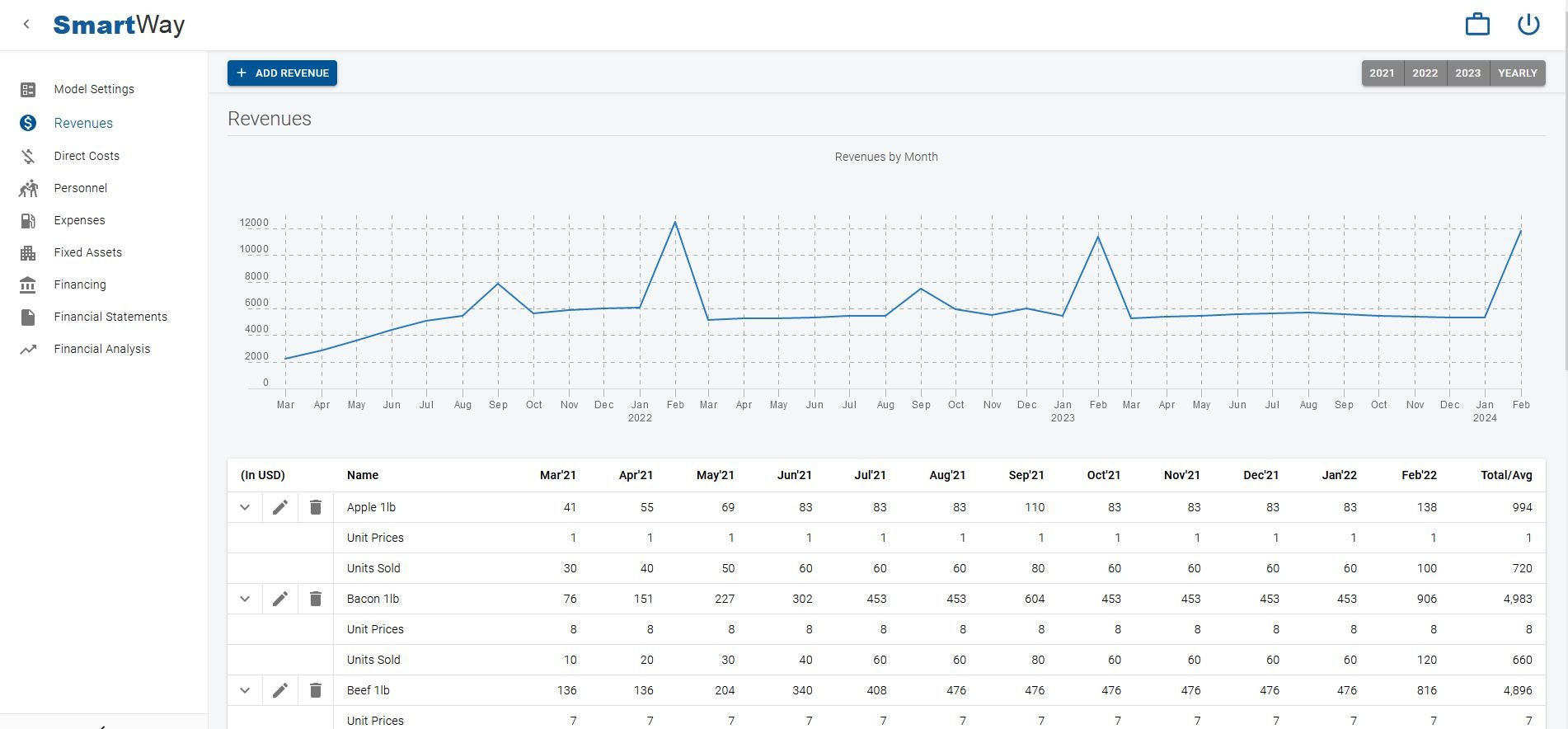Edit the Bacon 1lb revenue row

coord(280,599)
